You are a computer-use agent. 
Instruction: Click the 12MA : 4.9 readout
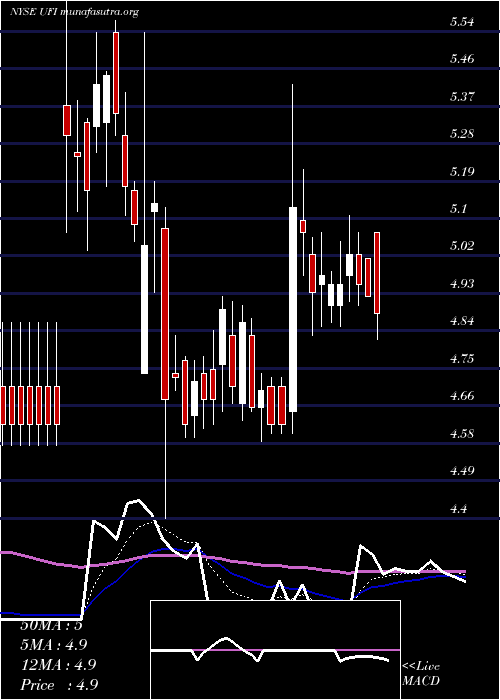(58, 665)
